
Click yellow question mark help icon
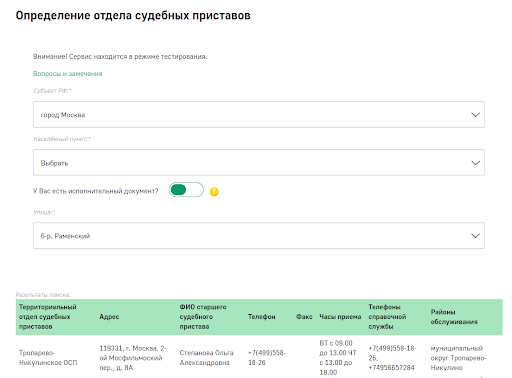(214, 192)
